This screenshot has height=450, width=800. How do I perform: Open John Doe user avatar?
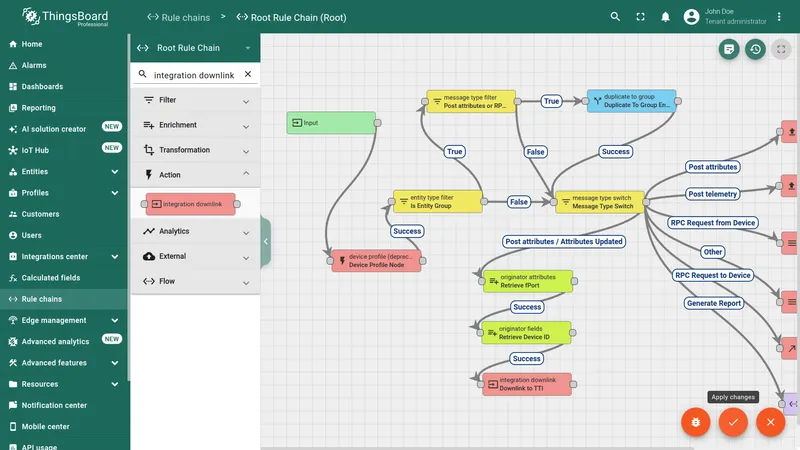(691, 17)
